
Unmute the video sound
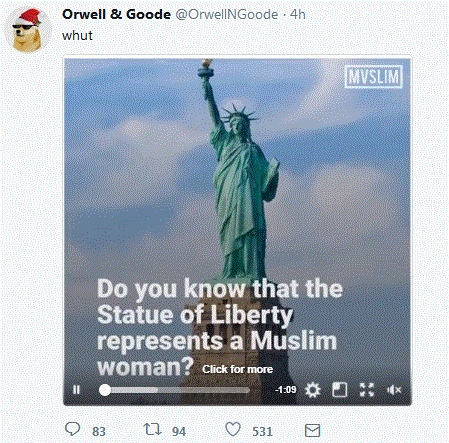pyautogui.click(x=394, y=390)
